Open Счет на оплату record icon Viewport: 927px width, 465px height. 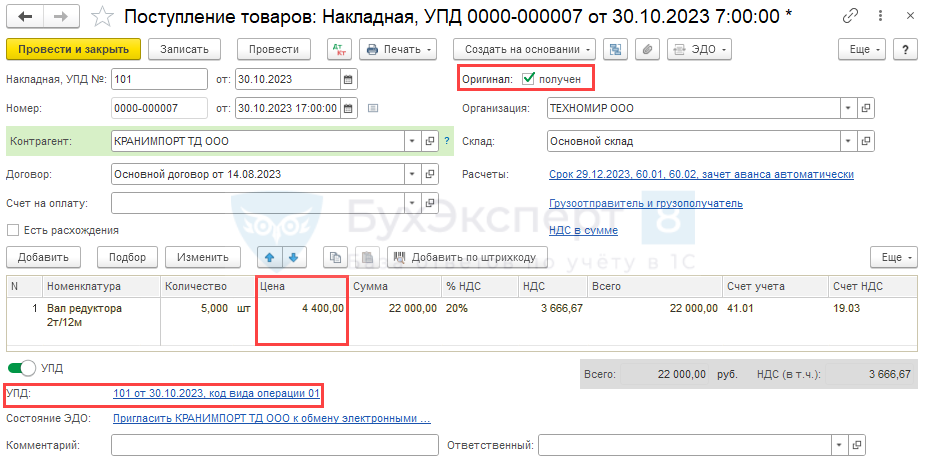[x=430, y=203]
